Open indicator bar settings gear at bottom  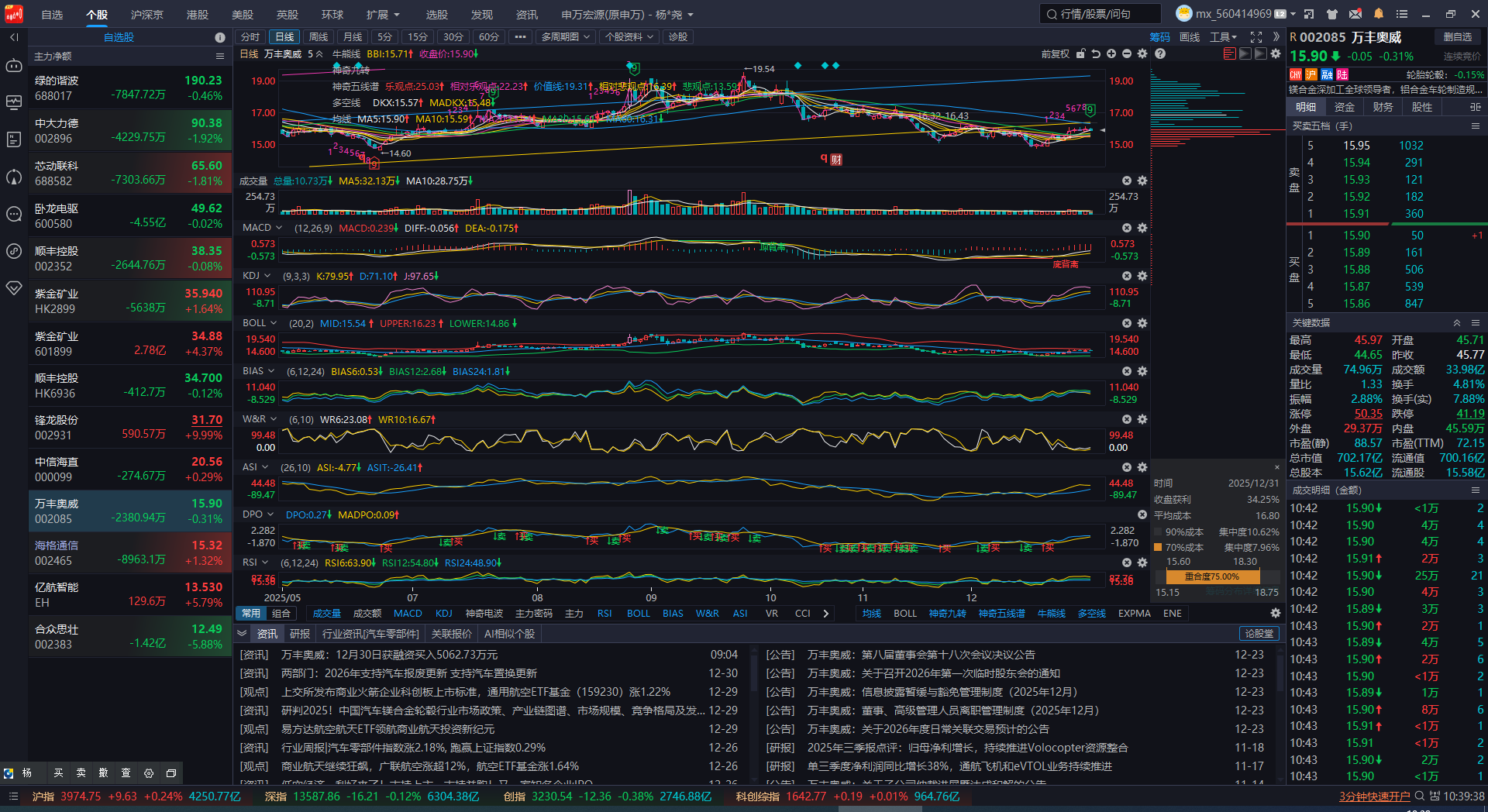click(x=1276, y=613)
